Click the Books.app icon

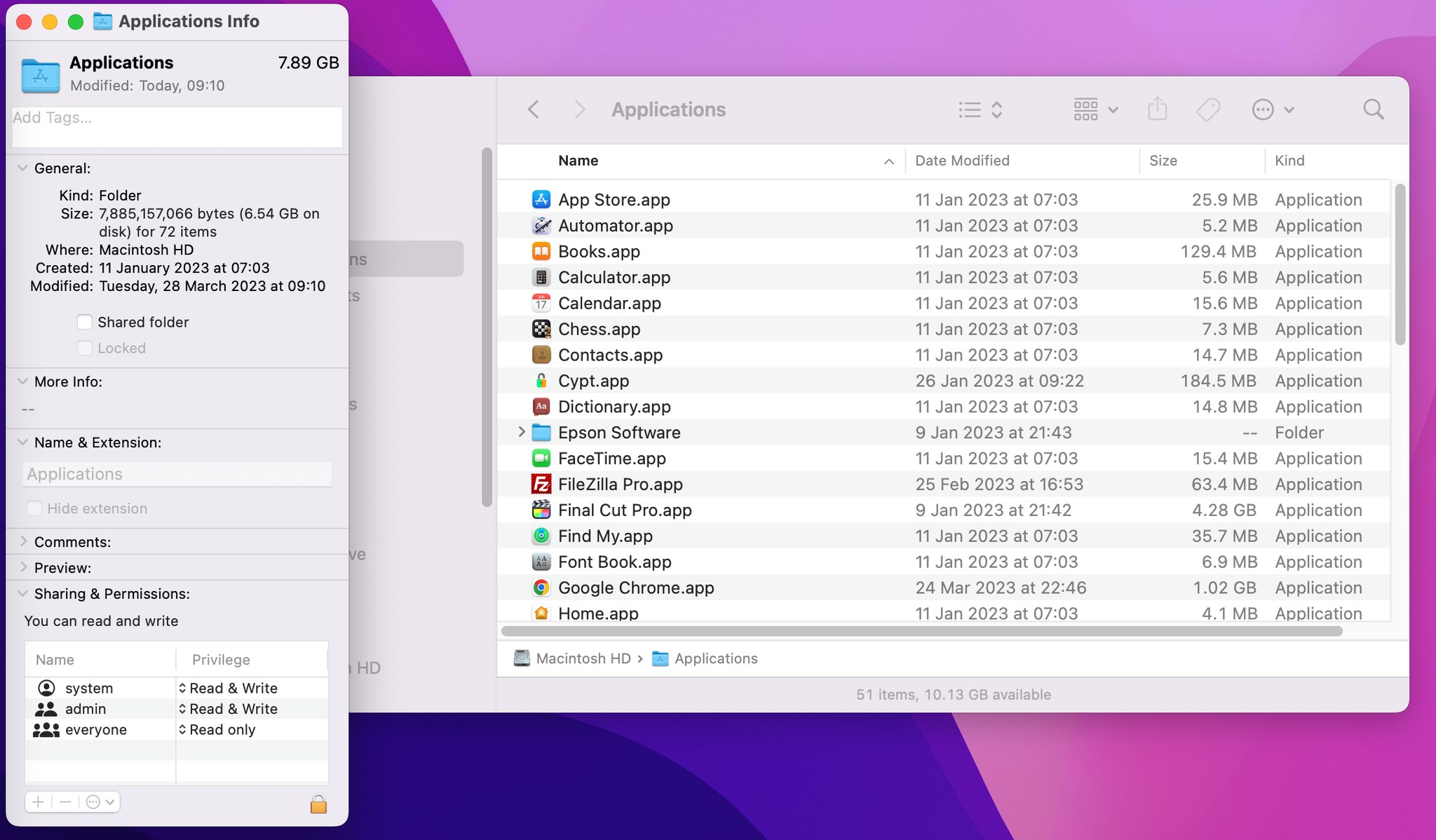(541, 252)
